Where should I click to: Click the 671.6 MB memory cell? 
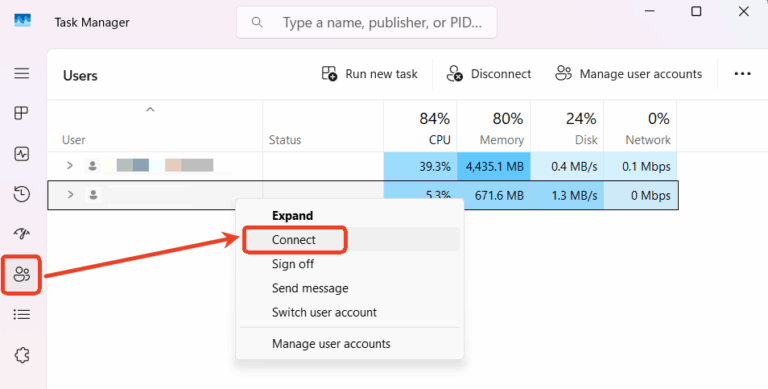(x=494, y=195)
